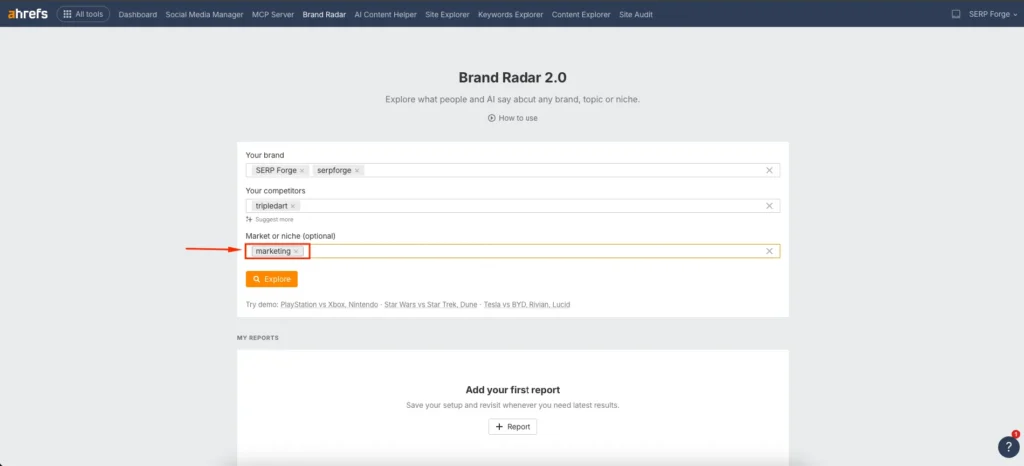Clear the Market or niche field
This screenshot has width=1024, height=466.
[x=769, y=251]
